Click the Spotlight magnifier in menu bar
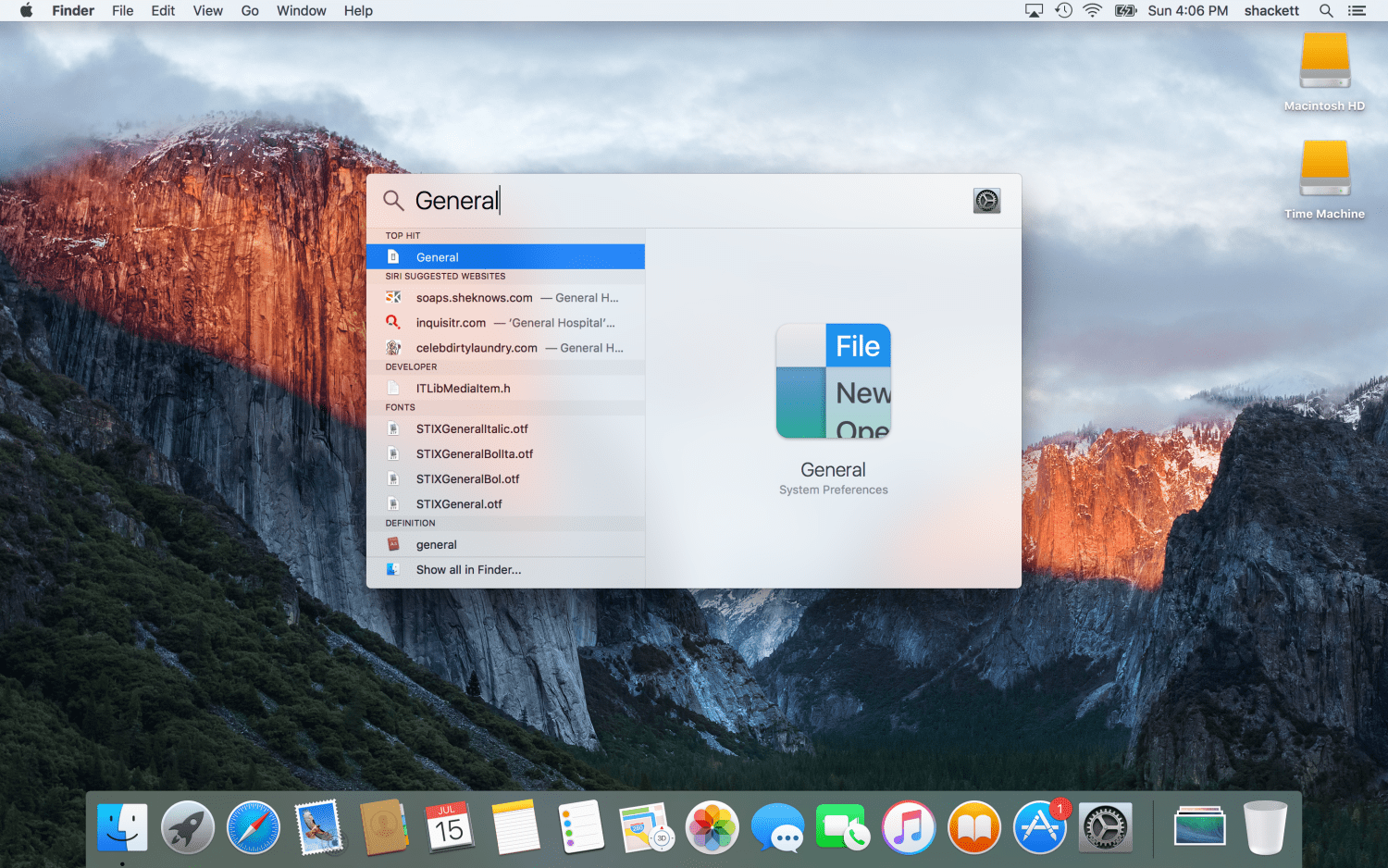 pyautogui.click(x=1326, y=10)
